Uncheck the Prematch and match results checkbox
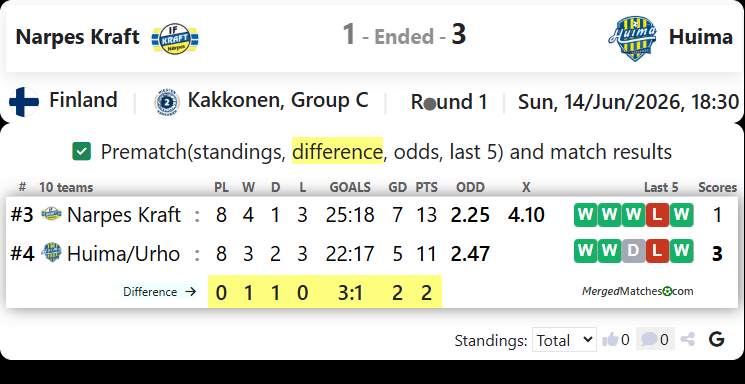745x384 pixels. tap(81, 152)
